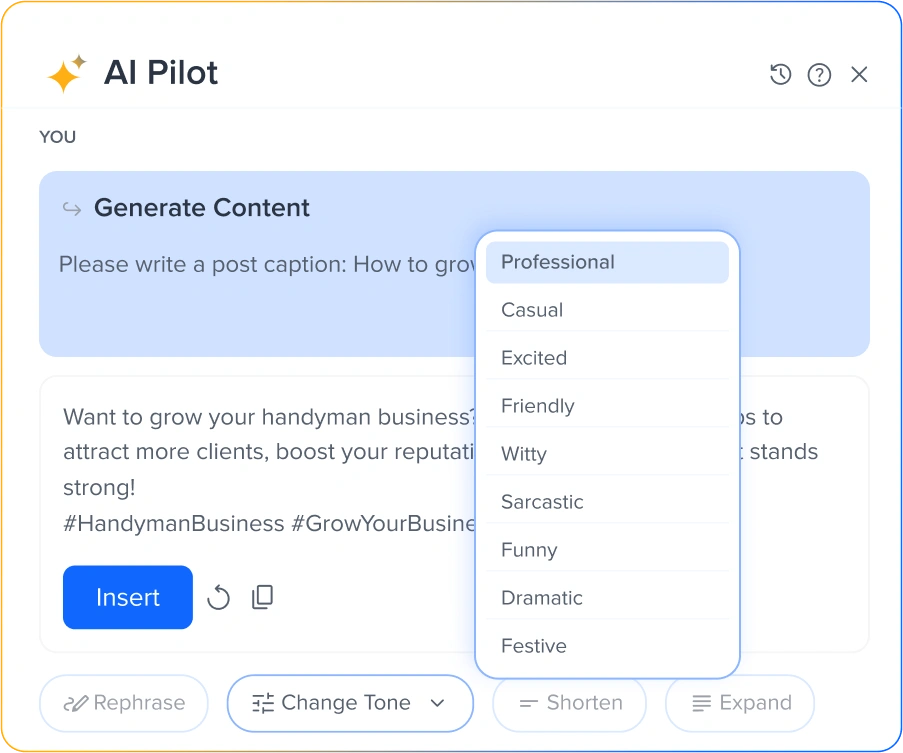Choose Dramatic tone
The height and width of the screenshot is (753, 903).
(607, 598)
